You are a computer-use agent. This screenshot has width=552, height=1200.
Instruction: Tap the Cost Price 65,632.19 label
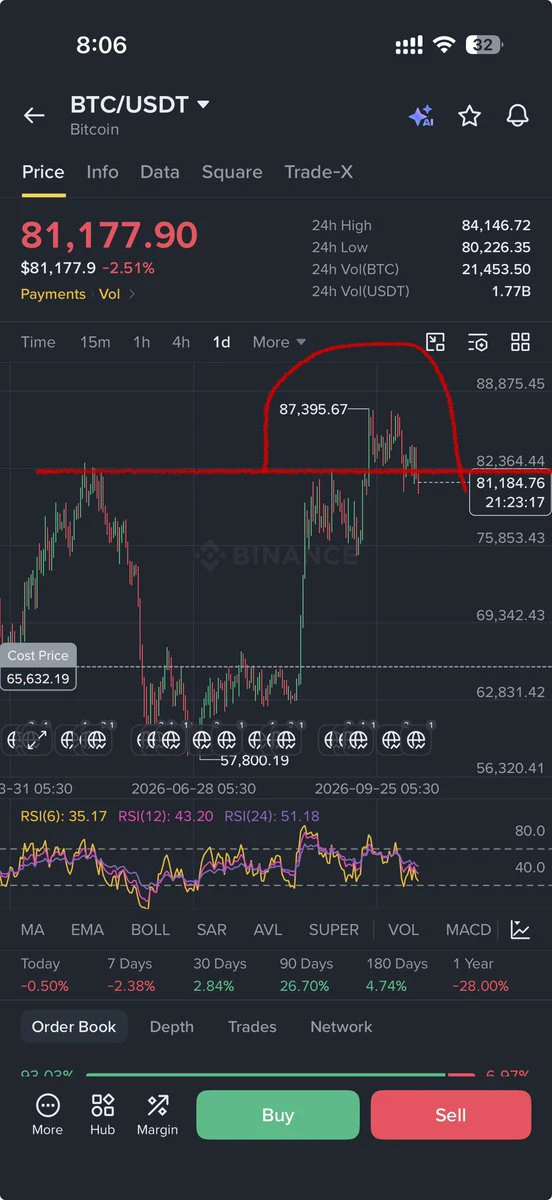(x=38, y=667)
